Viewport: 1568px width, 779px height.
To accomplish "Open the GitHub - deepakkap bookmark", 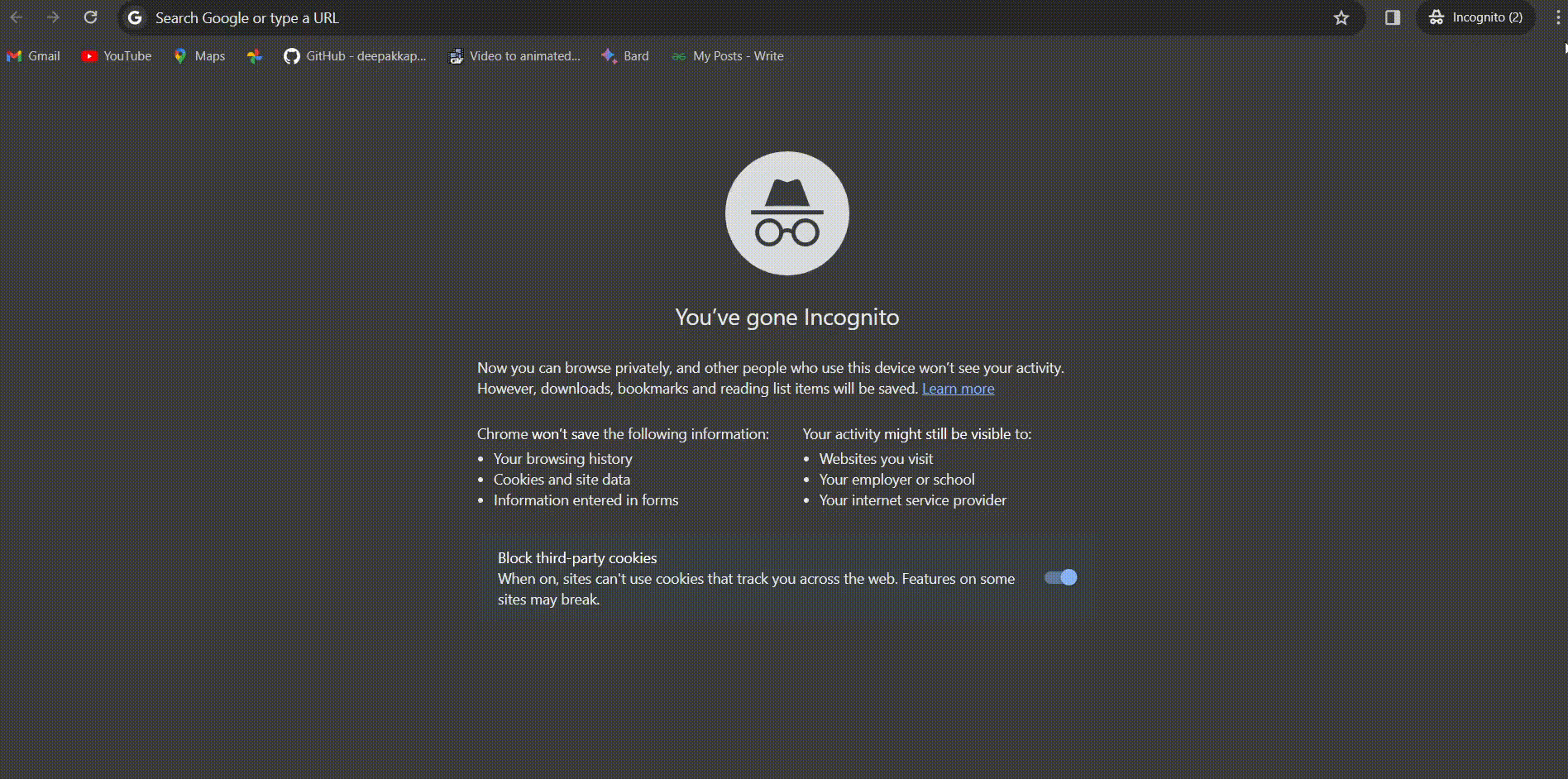I will pos(354,55).
